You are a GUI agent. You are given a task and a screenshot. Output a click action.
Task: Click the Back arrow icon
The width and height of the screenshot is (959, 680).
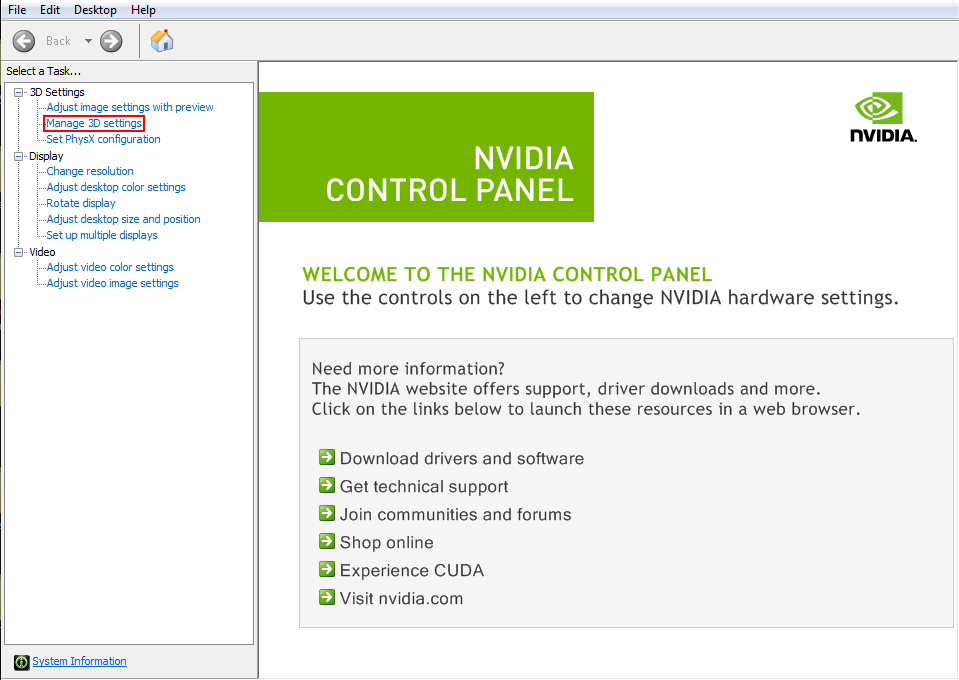[24, 42]
